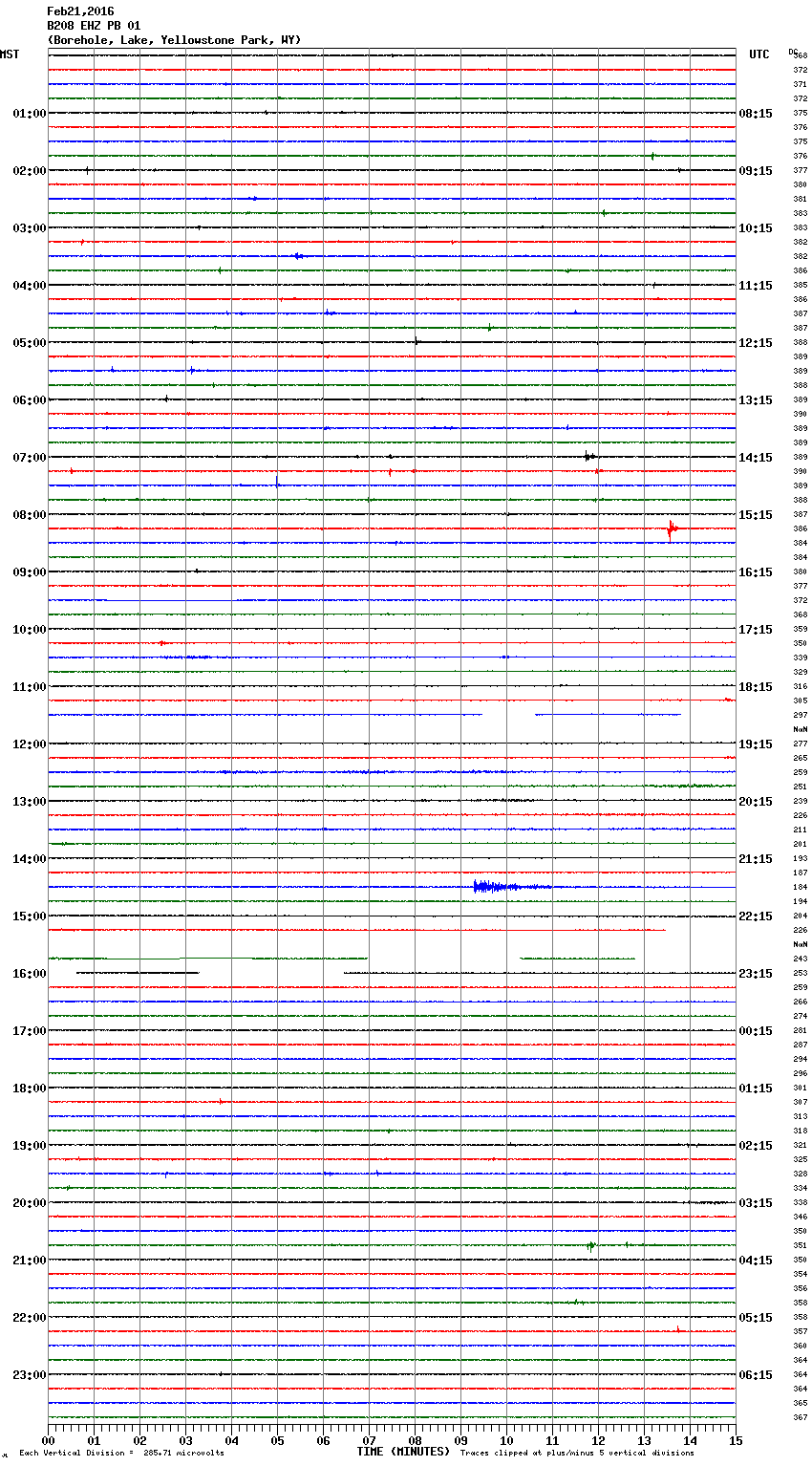Click minute 00 on the bottom axis
The width and height of the screenshot is (812, 1466).
click(x=48, y=1440)
